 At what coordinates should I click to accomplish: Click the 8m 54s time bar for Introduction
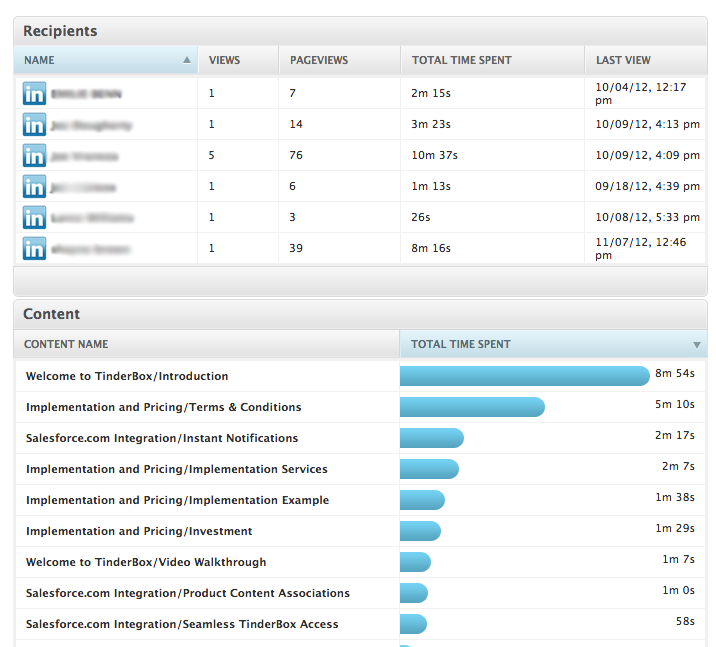(x=524, y=376)
